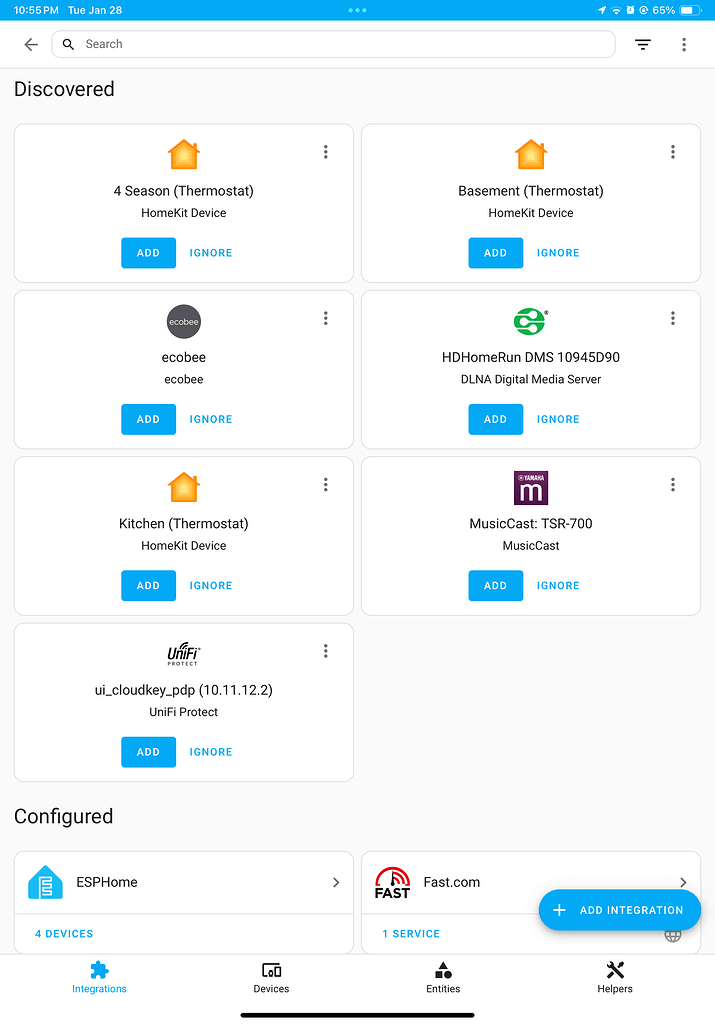Tap the UniFi Protect logo
This screenshot has width=715, height=1024.
pyautogui.click(x=184, y=655)
